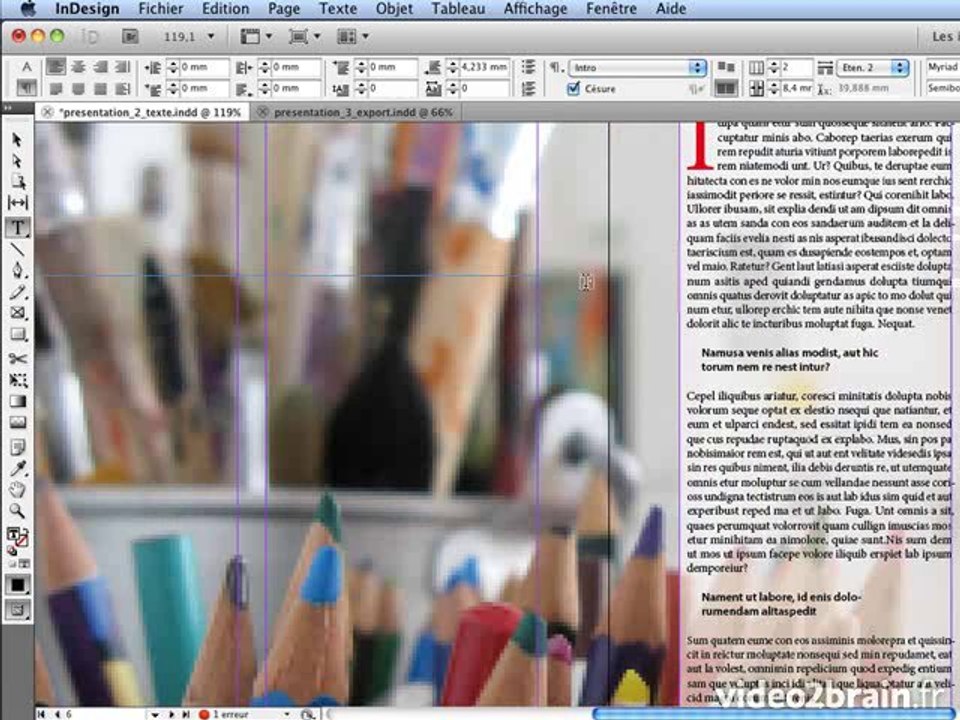This screenshot has width=960, height=720.
Task: Select the Gap tool
Action: coord(17,203)
